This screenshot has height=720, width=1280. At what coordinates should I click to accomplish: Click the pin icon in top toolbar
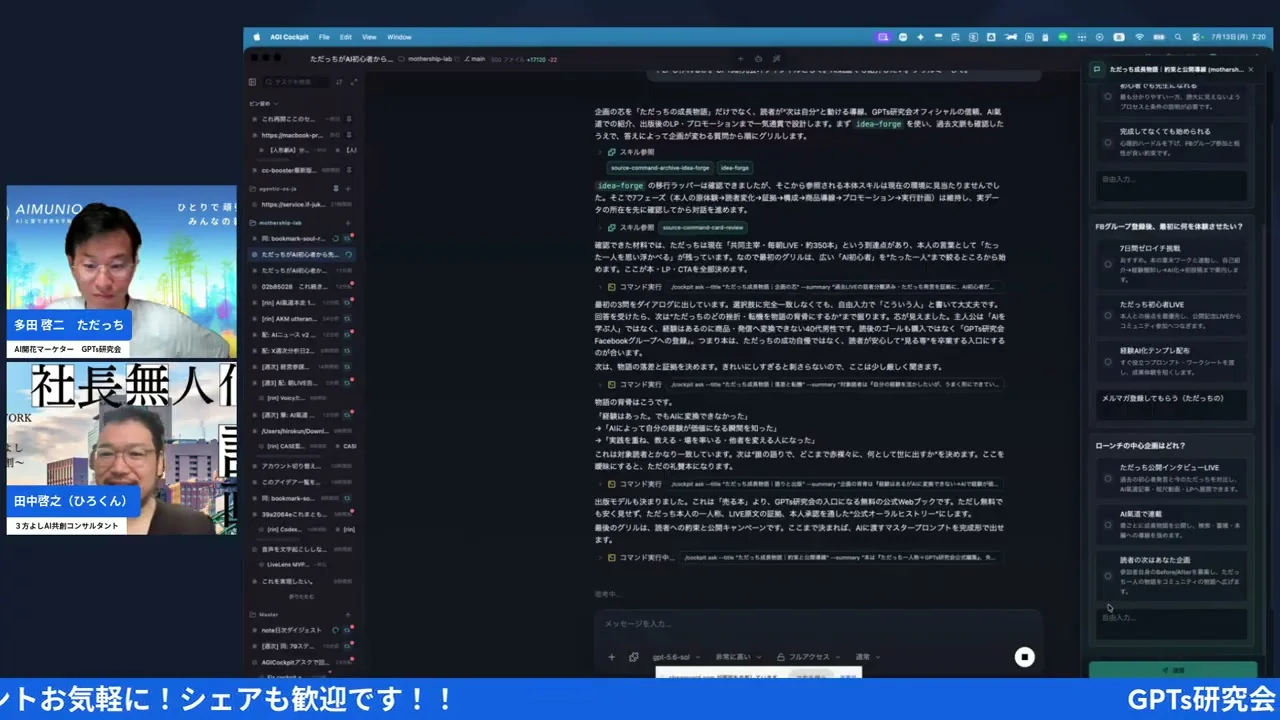777,59
